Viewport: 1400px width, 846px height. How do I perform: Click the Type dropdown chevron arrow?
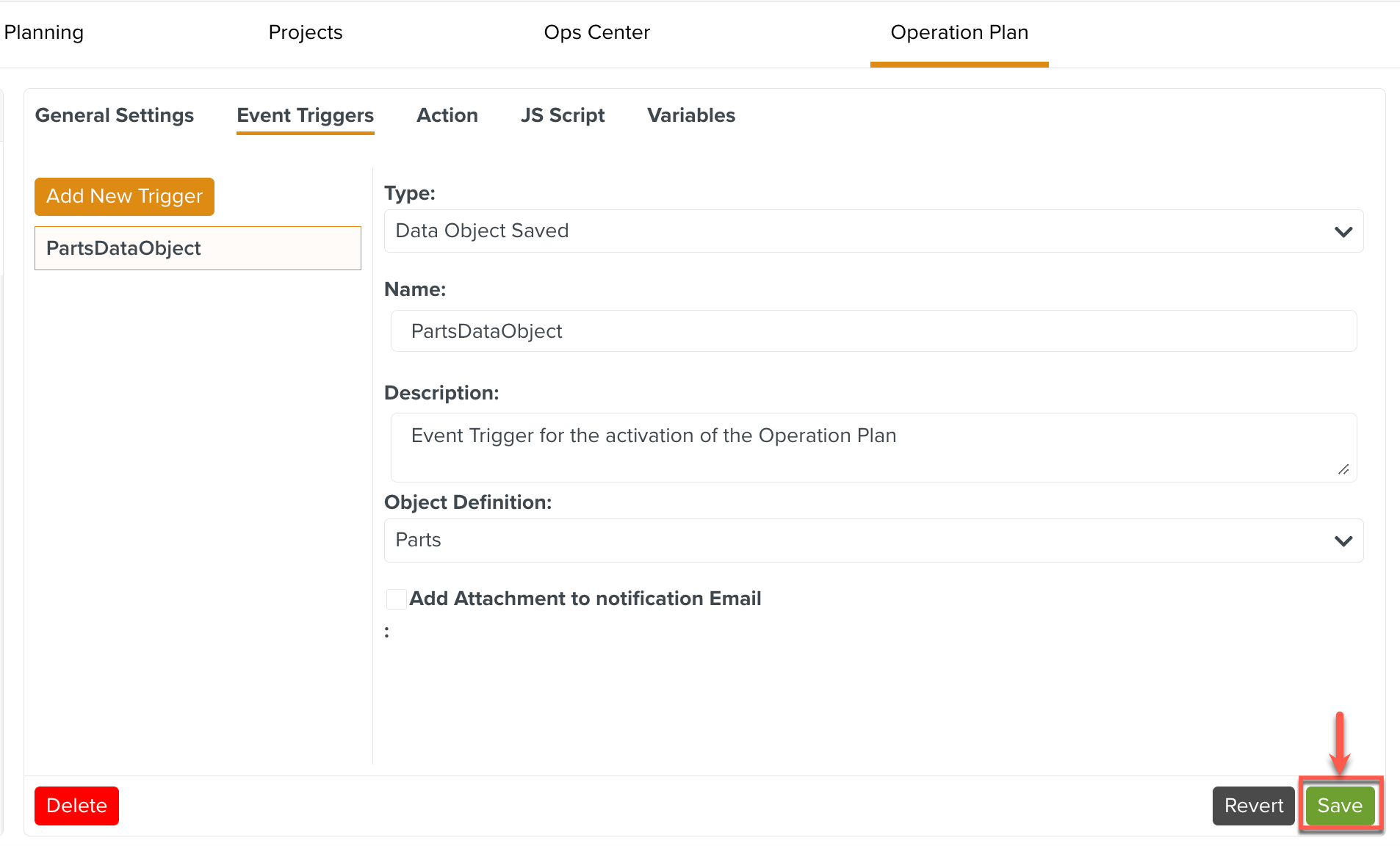(1343, 232)
